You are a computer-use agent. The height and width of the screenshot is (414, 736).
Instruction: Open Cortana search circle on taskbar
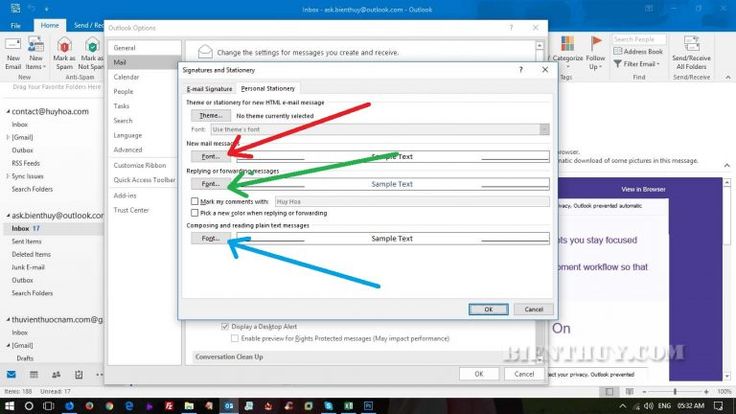[x=29, y=406]
